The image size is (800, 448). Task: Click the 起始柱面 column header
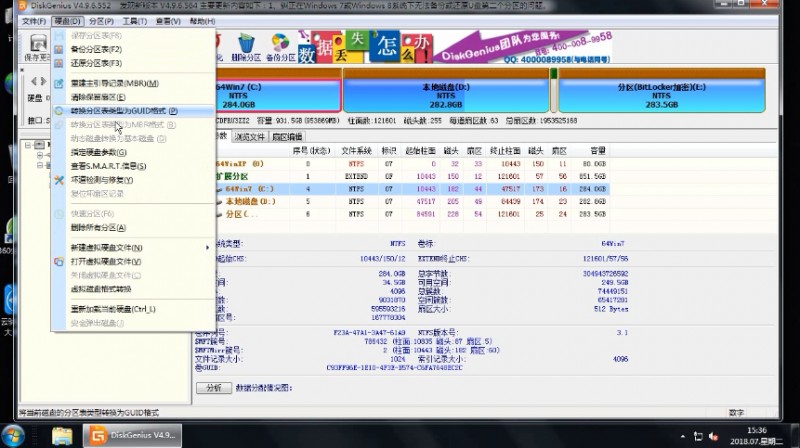(x=420, y=151)
